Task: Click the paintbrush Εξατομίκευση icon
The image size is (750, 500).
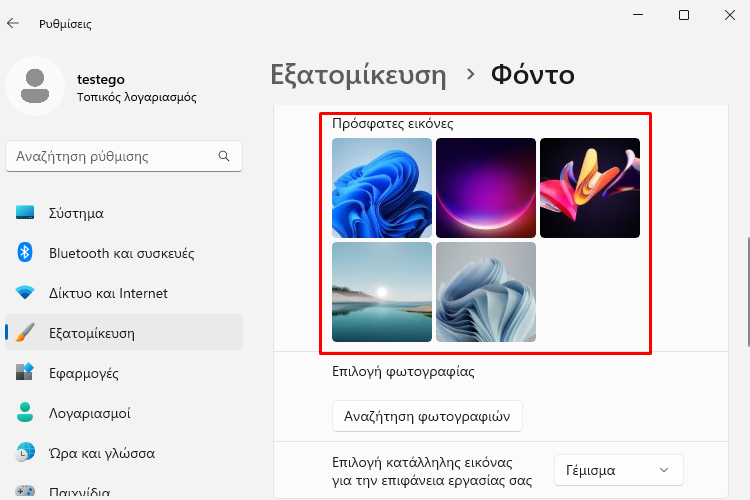Action: pyautogui.click(x=25, y=333)
